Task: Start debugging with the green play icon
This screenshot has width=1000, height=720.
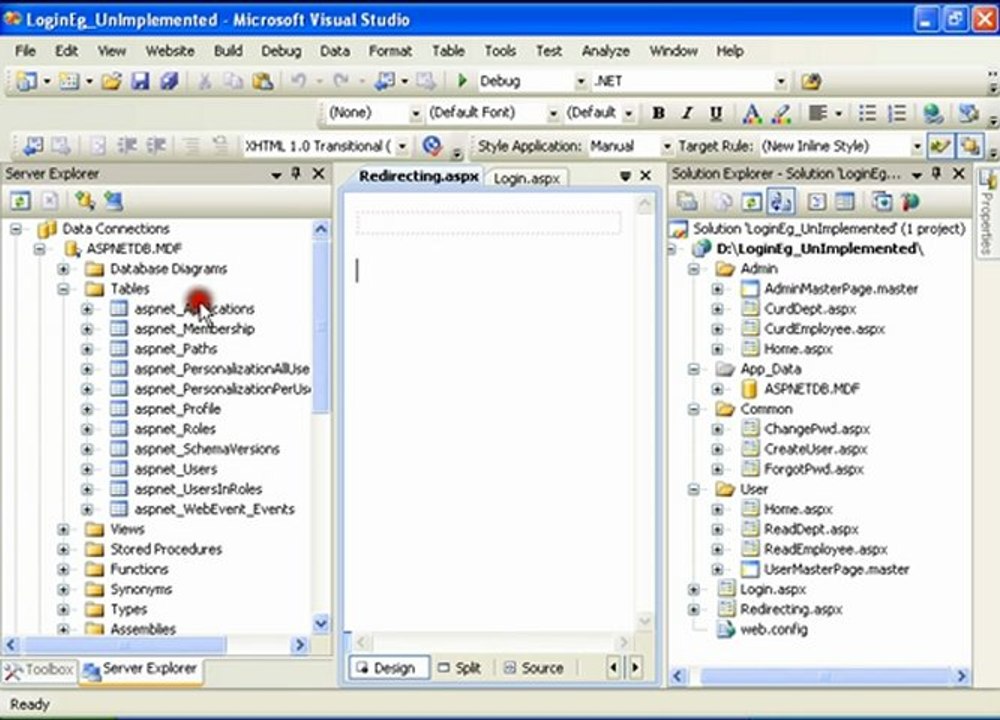Action: pyautogui.click(x=462, y=80)
